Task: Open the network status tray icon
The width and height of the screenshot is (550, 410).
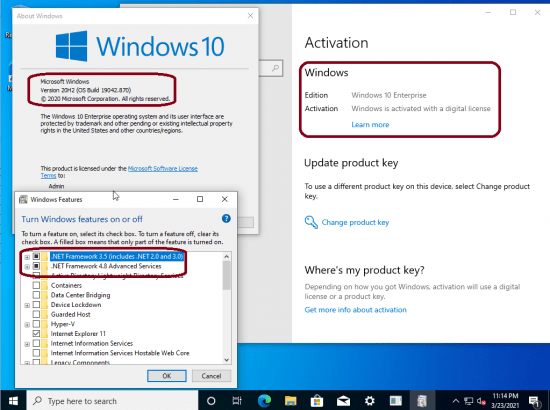Action: point(468,401)
